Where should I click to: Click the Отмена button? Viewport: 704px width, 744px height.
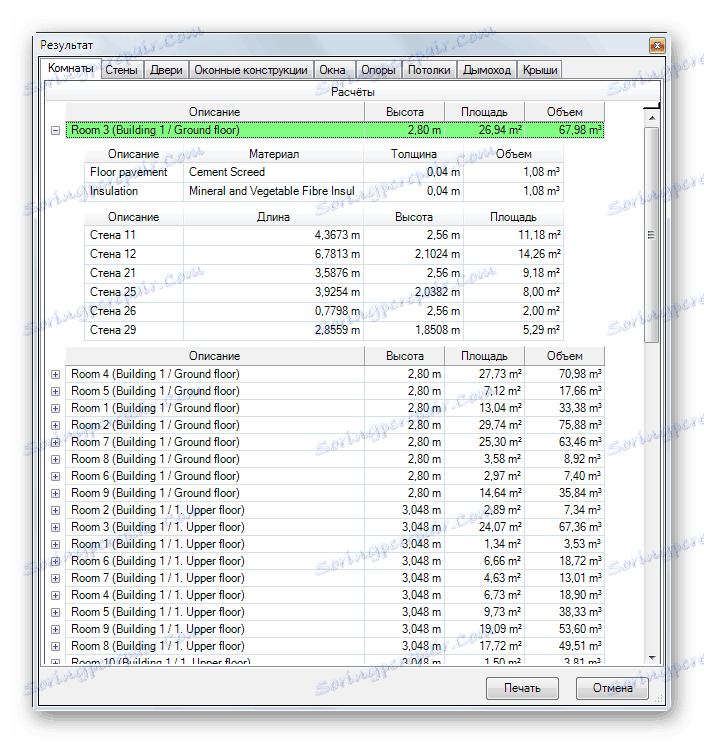click(x=612, y=688)
